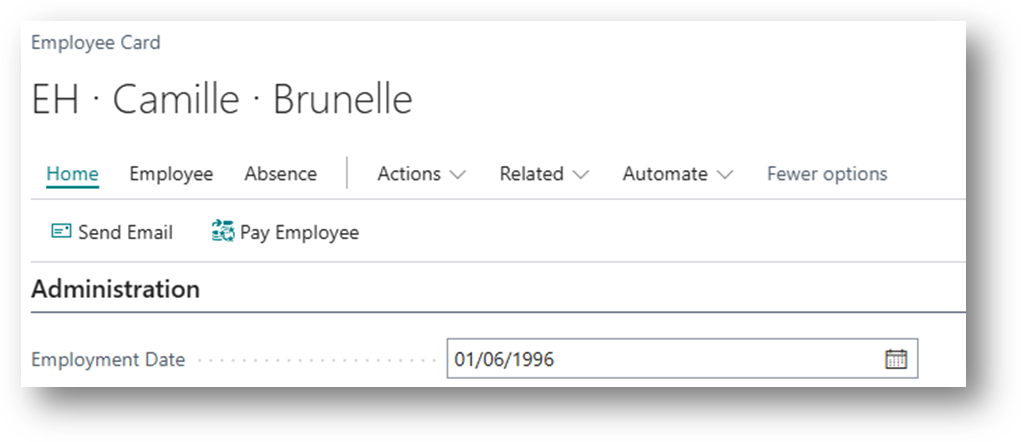
Task: Collapse the Administration section heading
Action: pos(115,289)
